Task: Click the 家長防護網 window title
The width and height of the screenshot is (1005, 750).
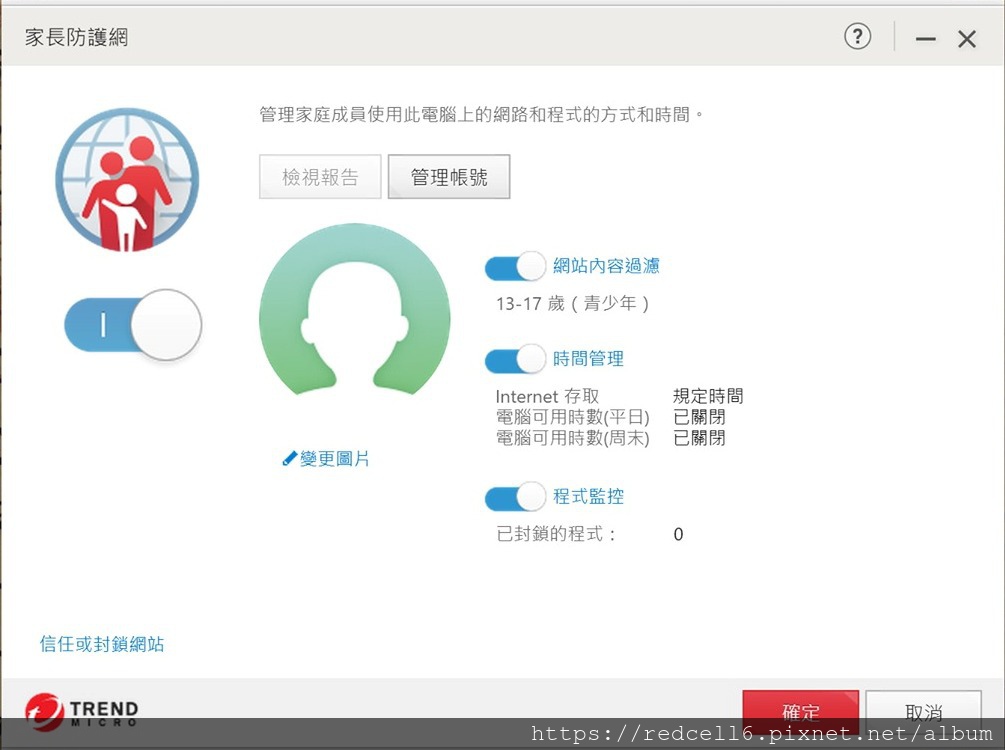Action: [76, 37]
